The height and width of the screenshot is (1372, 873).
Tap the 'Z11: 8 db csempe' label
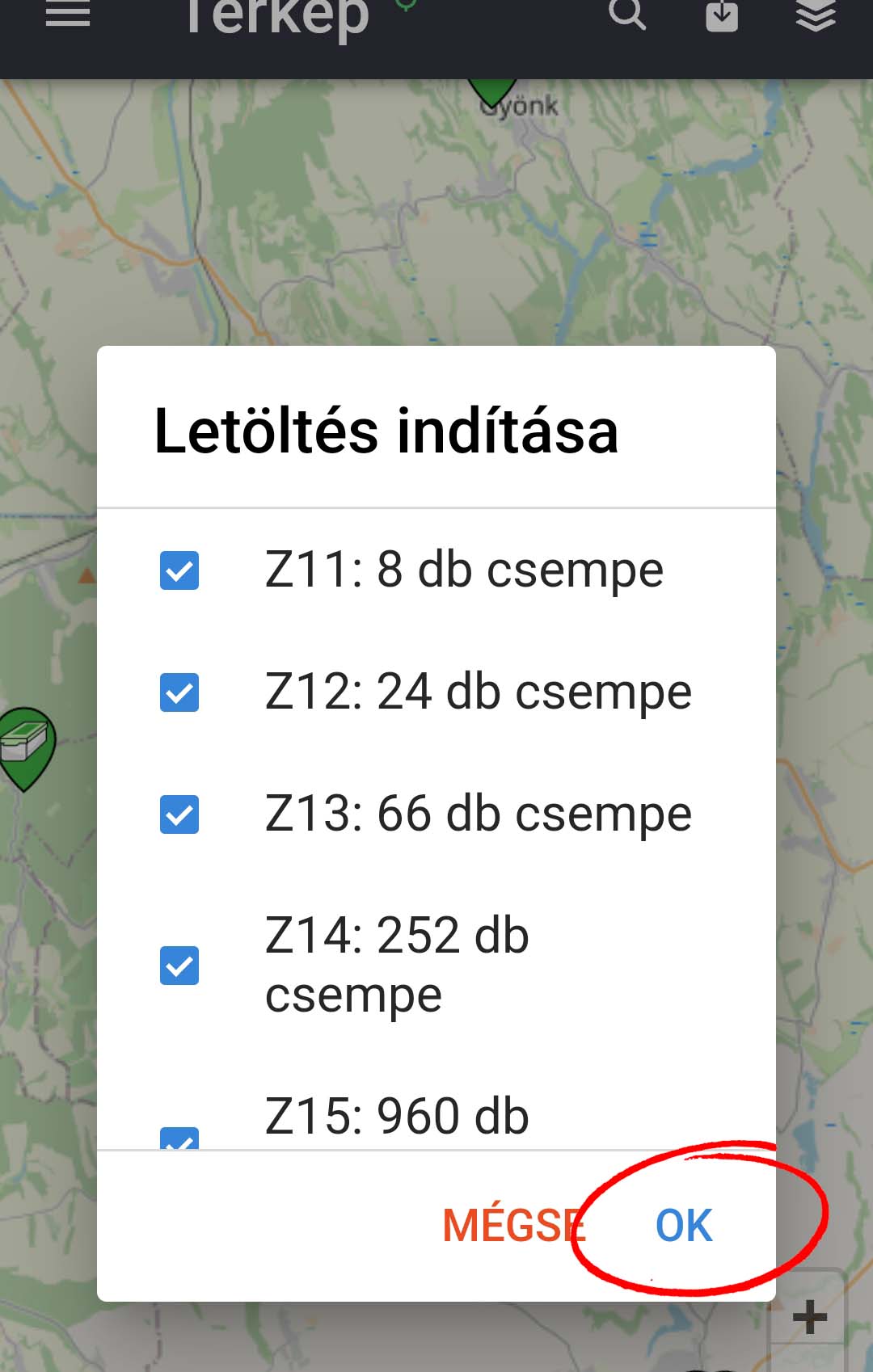[x=464, y=570]
